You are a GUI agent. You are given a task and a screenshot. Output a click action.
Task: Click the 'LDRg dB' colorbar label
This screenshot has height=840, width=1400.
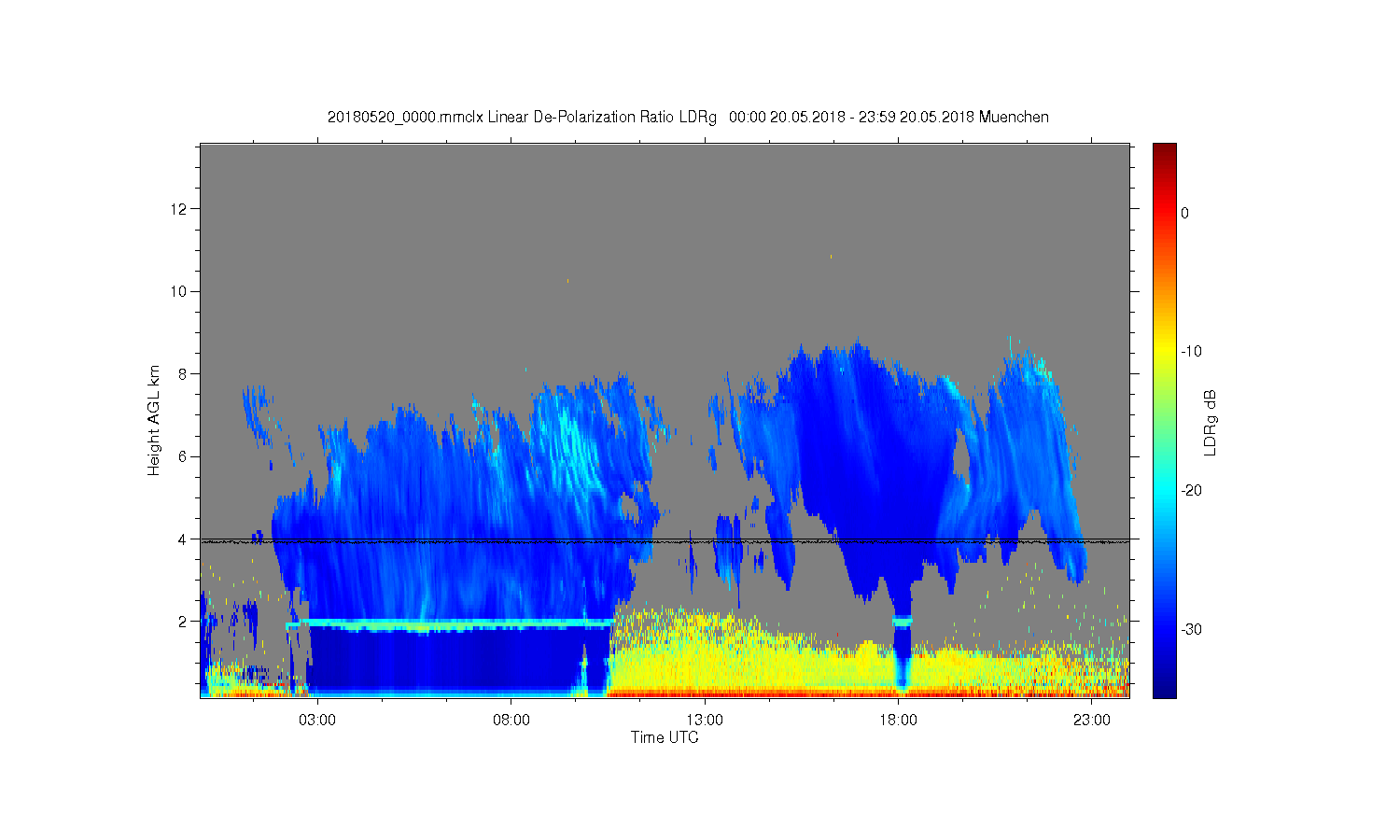coord(1210,423)
